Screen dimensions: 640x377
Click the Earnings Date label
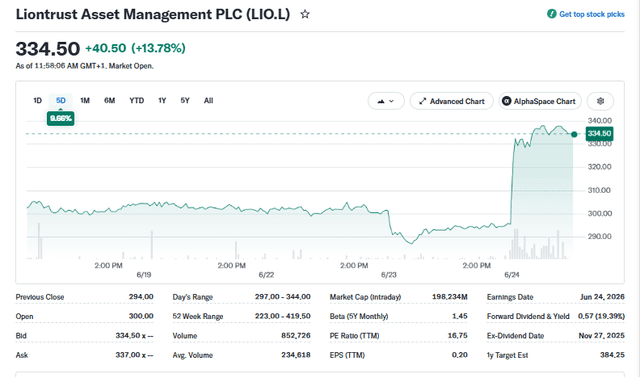coord(510,297)
